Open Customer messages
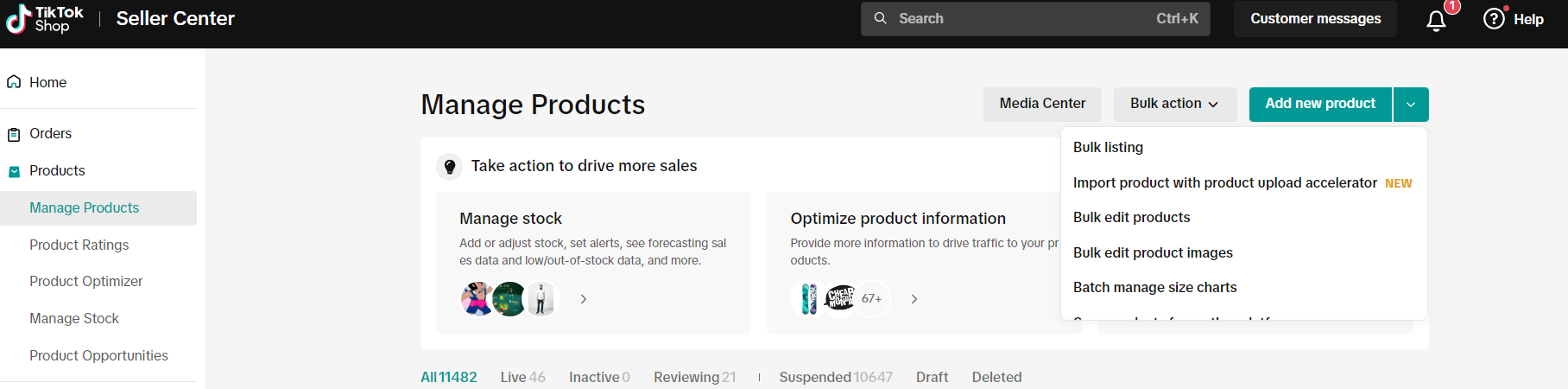The width and height of the screenshot is (1568, 389). pyautogui.click(x=1315, y=19)
